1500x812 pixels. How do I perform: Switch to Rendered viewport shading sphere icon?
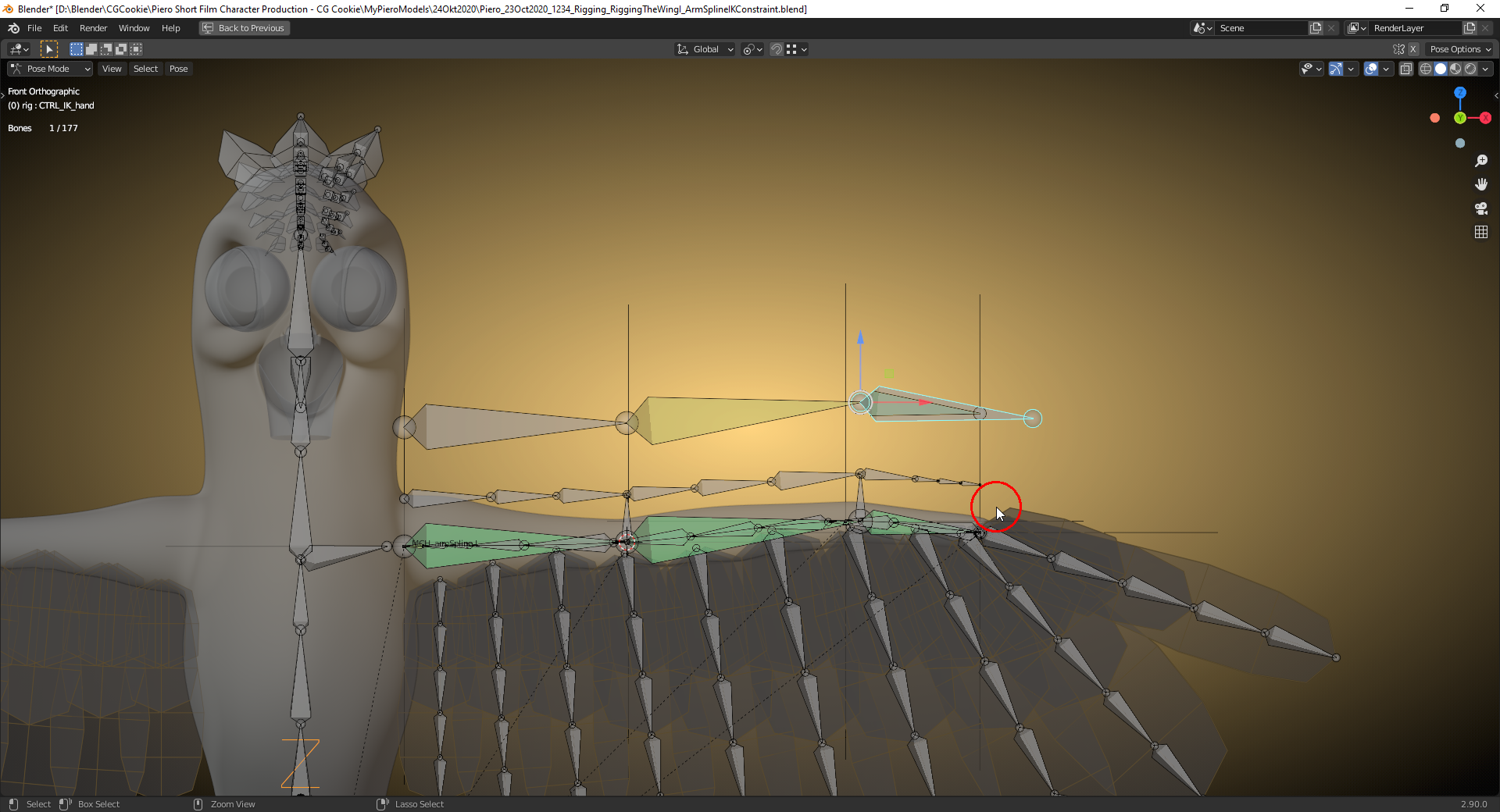click(x=1472, y=69)
